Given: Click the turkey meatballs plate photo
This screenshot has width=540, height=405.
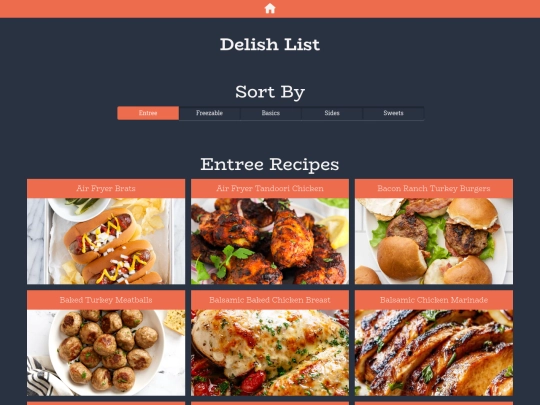Looking at the screenshot, I should pos(106,353).
